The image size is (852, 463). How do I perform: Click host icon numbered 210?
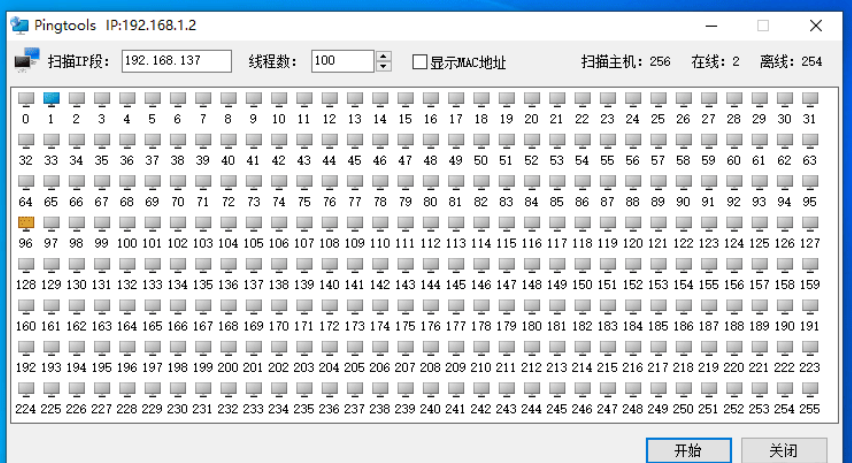tap(481, 348)
